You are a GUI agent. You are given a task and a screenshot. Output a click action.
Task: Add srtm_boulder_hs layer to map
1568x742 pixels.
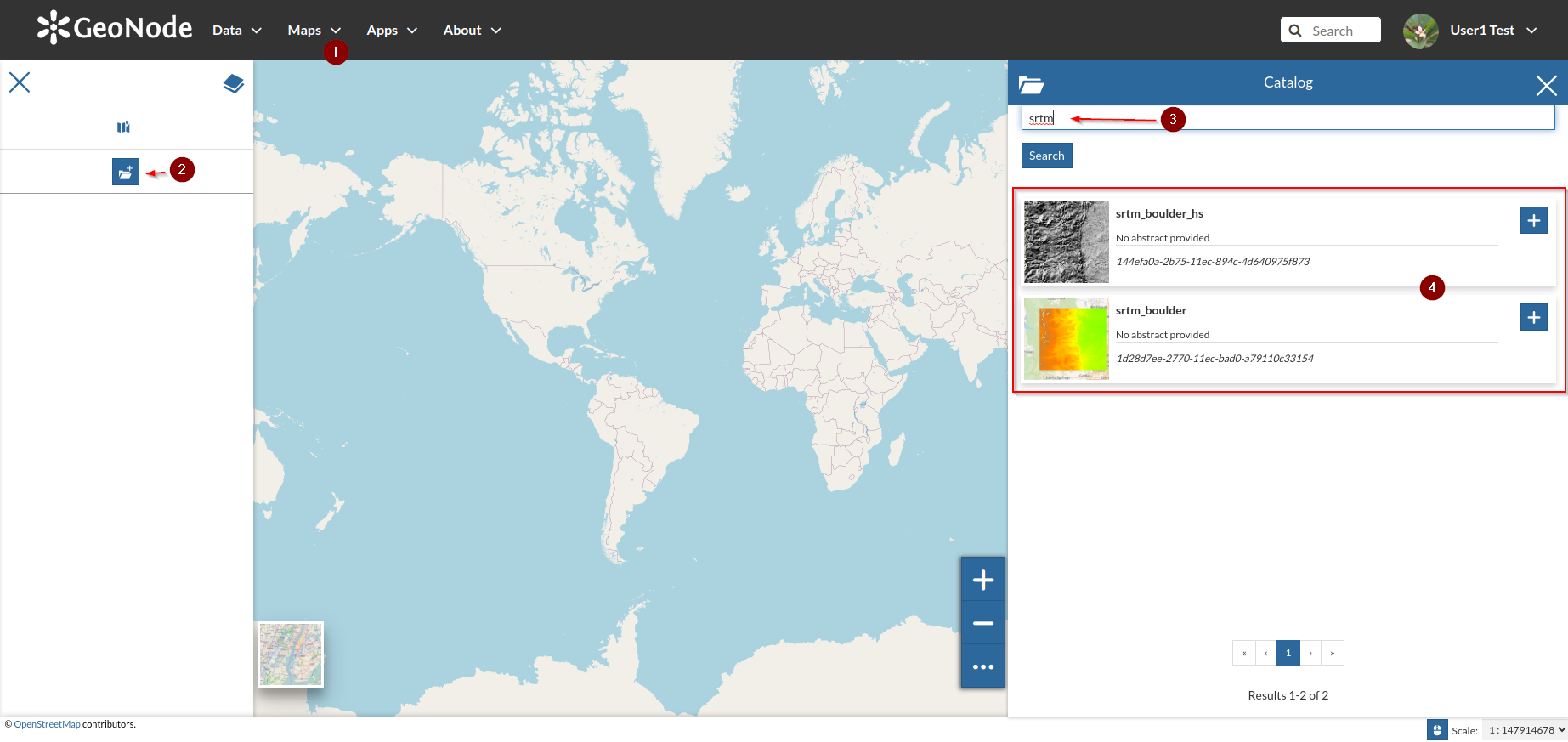pos(1534,220)
